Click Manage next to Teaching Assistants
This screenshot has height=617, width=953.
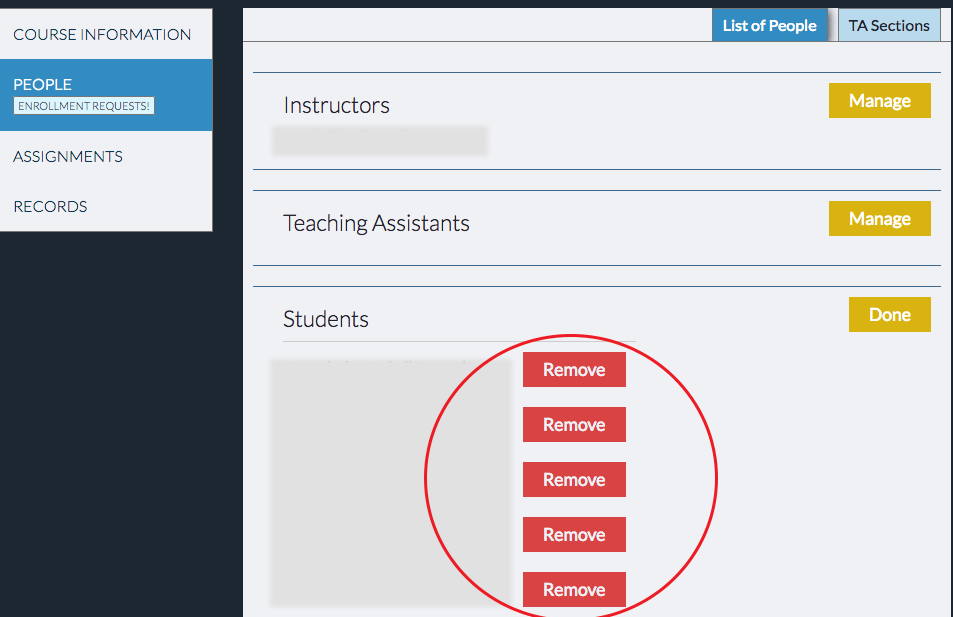pos(879,219)
